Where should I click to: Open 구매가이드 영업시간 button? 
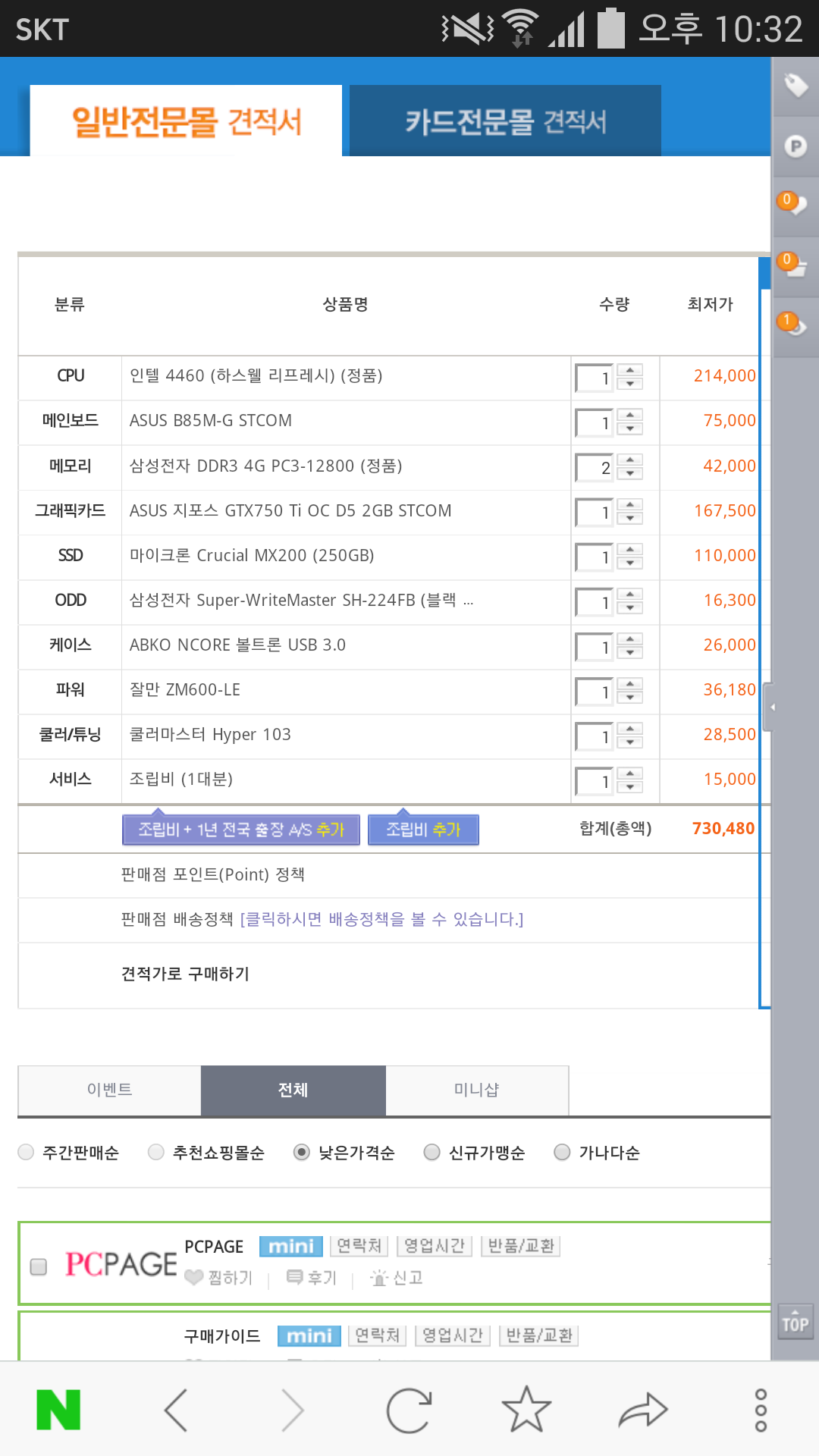[x=453, y=1335]
